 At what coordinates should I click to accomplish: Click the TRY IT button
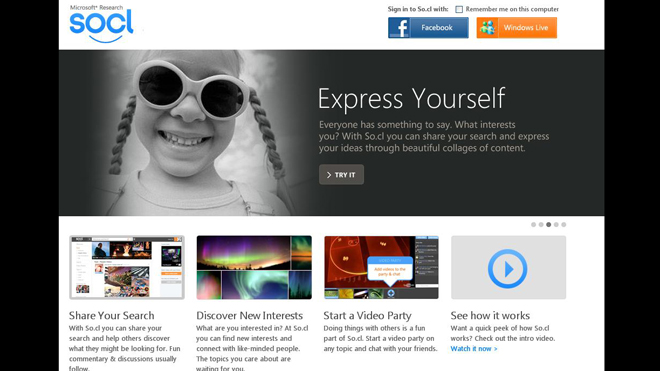[341, 174]
